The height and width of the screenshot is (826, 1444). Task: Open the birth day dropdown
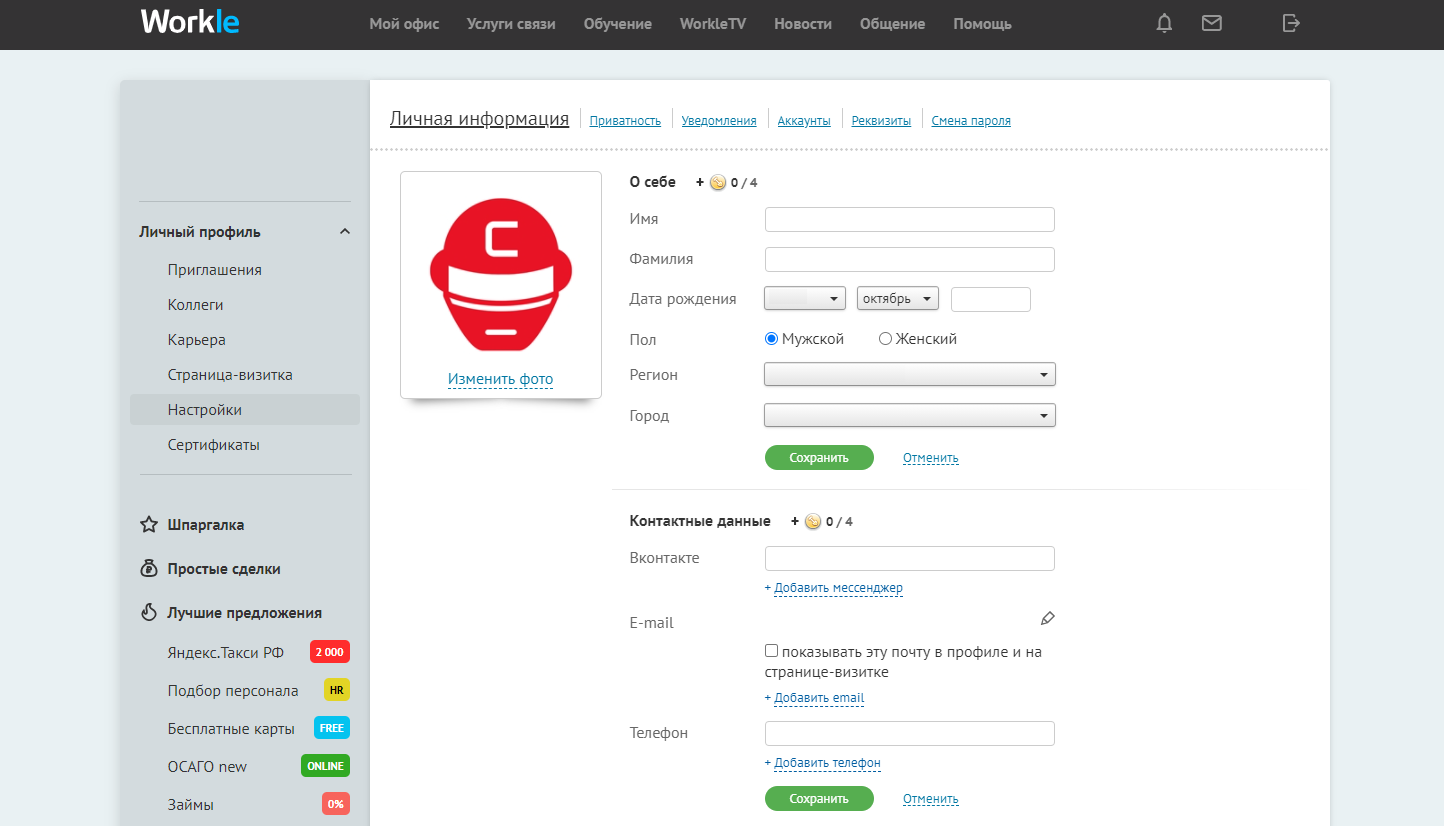click(x=805, y=298)
